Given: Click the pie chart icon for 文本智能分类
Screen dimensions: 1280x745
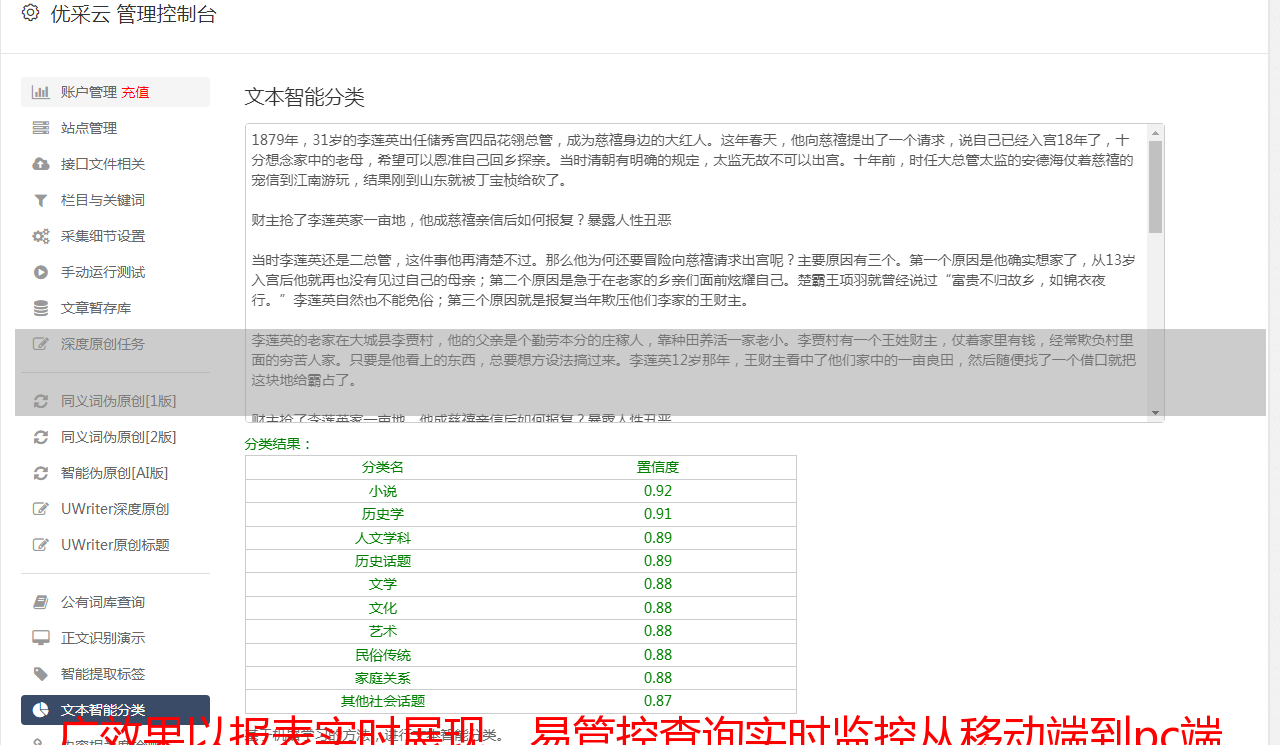Looking at the screenshot, I should click(x=41, y=710).
